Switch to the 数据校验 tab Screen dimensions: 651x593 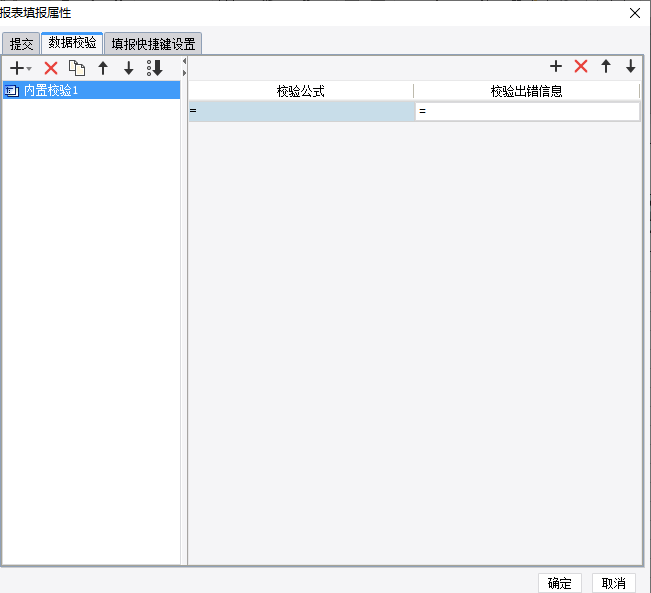click(x=72, y=43)
